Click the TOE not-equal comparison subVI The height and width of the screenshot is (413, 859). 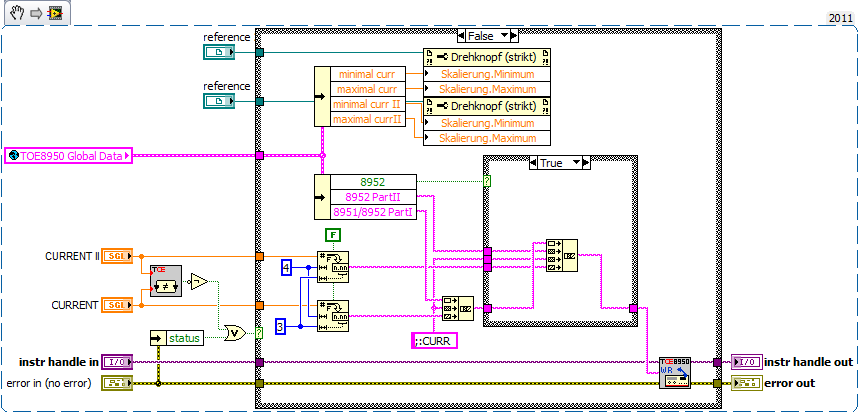click(x=166, y=281)
